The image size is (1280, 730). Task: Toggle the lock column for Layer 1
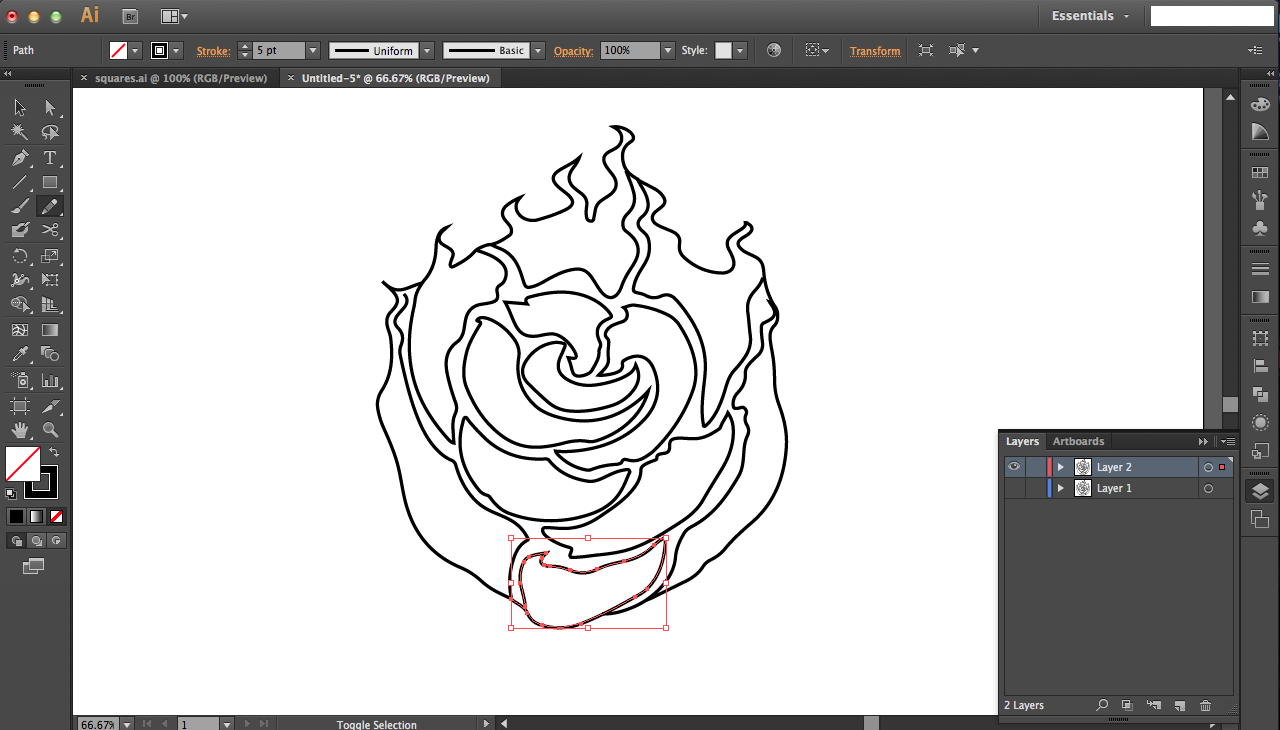pyautogui.click(x=1035, y=488)
